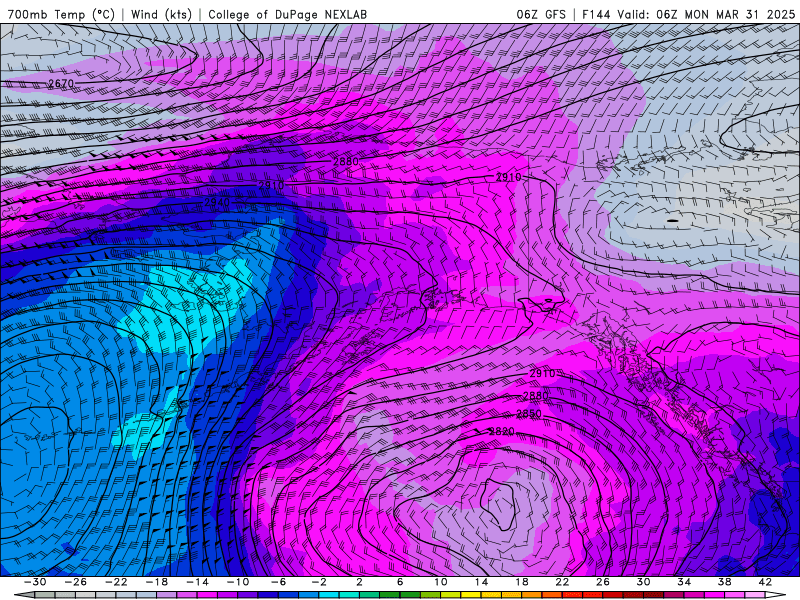Click the 2880 label directly above 2850
This screenshot has height=600, width=800.
(536, 396)
